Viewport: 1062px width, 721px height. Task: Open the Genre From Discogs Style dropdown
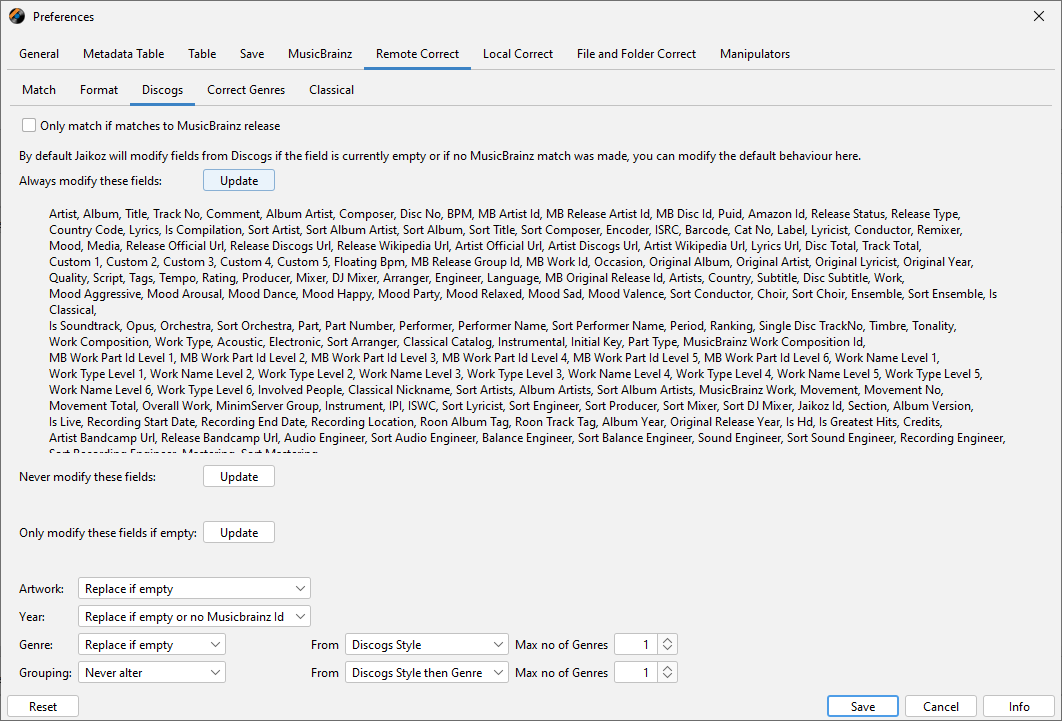427,645
